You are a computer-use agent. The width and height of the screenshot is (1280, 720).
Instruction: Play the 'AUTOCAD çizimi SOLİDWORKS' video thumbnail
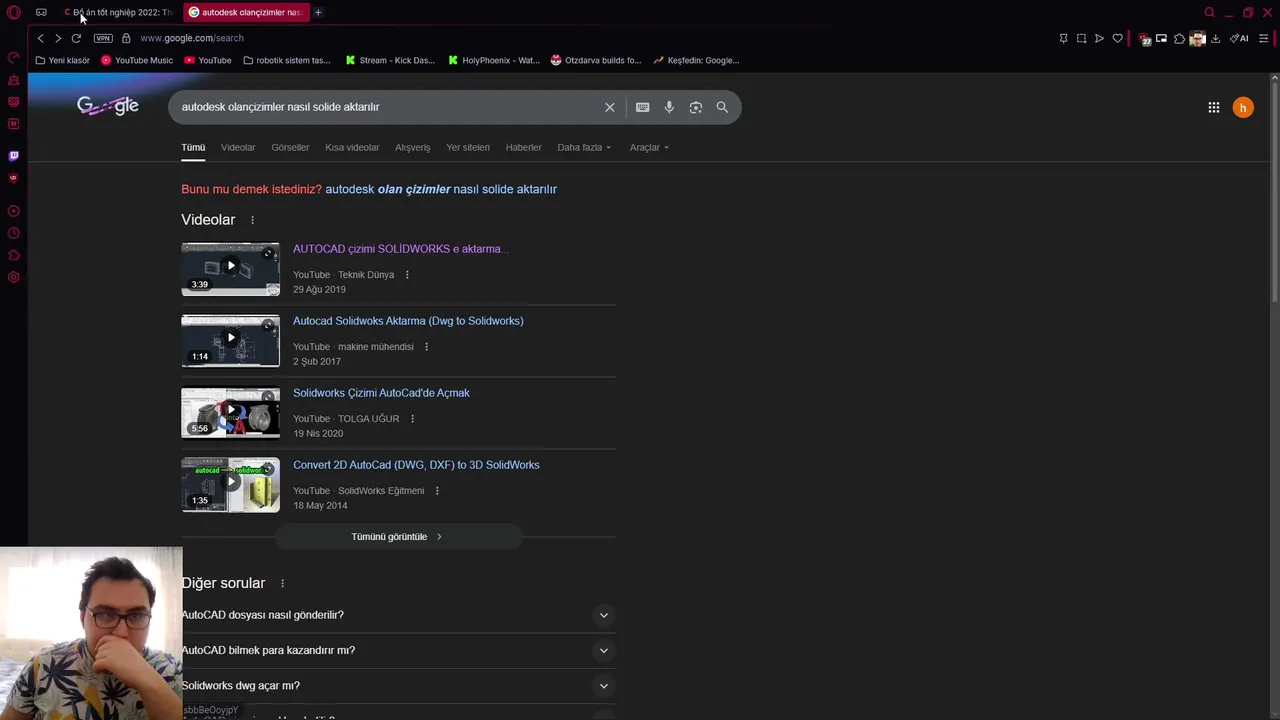tap(230, 269)
